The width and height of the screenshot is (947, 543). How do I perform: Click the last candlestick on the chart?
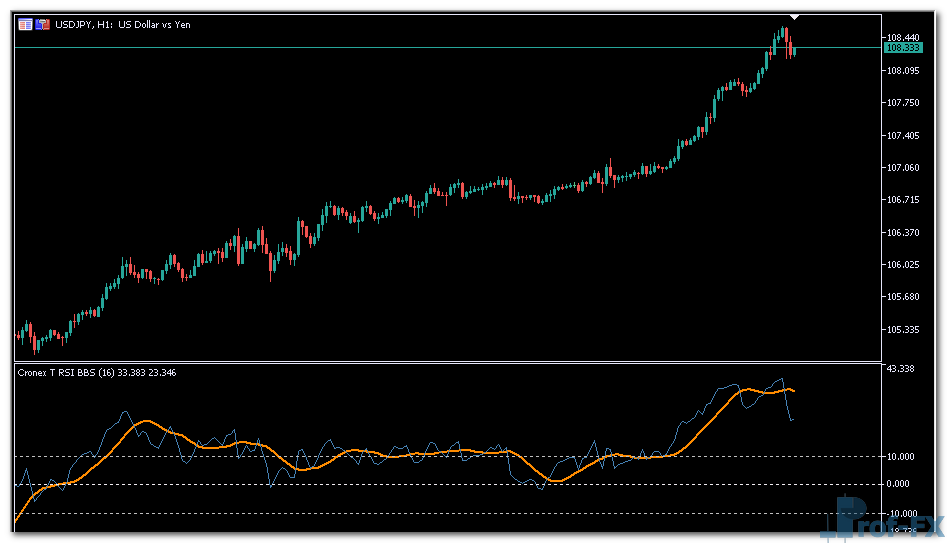(x=794, y=51)
